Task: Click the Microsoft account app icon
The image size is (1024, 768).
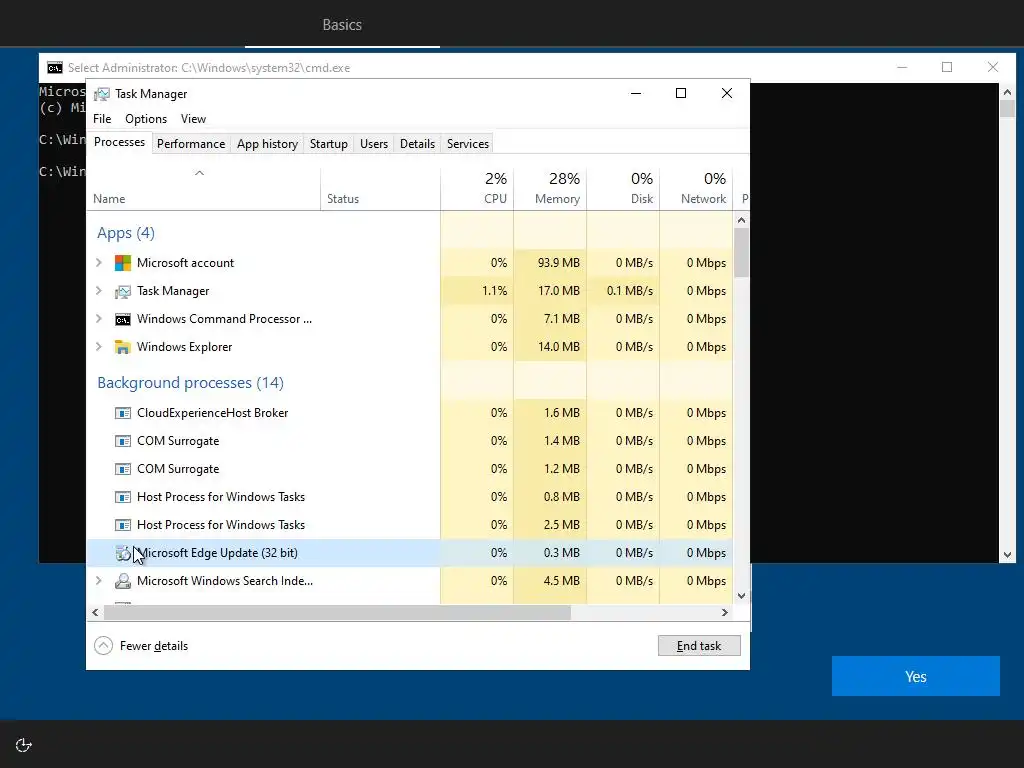Action: [123, 263]
